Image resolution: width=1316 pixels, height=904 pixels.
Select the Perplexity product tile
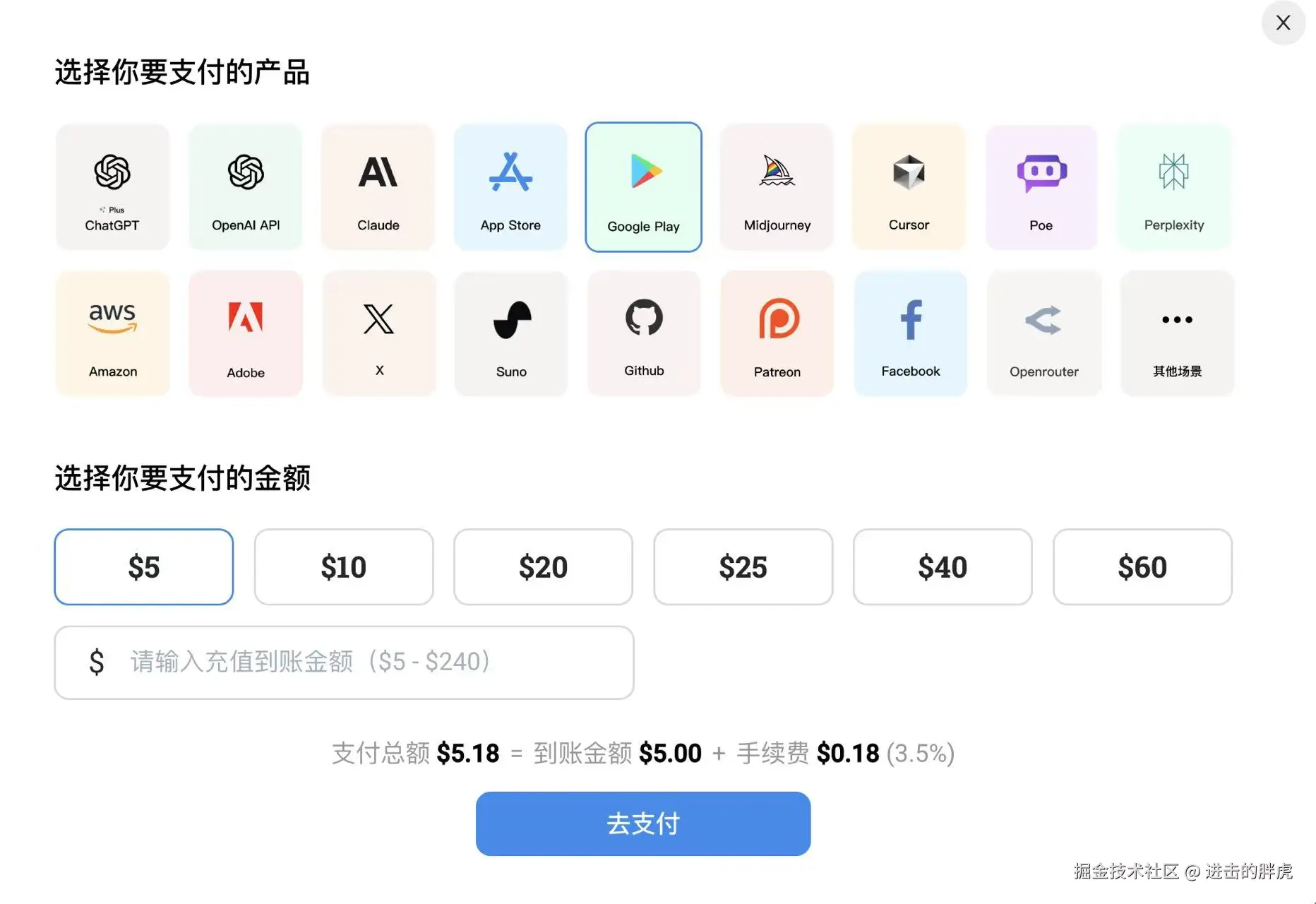(1174, 187)
